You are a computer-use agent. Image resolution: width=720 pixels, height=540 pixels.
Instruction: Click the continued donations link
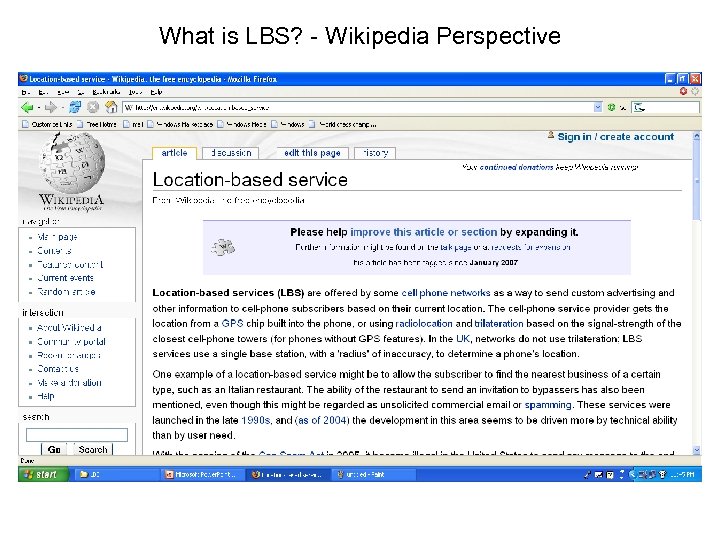(517, 167)
